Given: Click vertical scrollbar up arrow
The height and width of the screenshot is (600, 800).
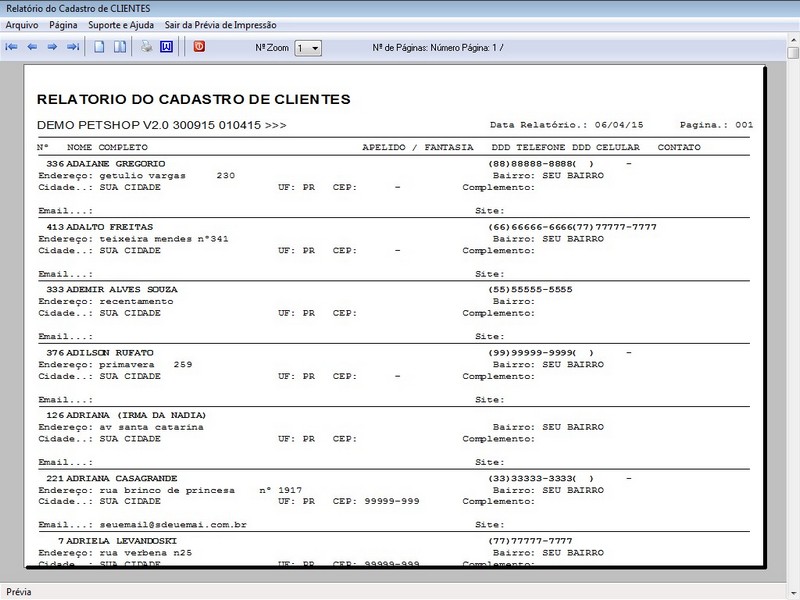Looking at the screenshot, I should tap(793, 39).
